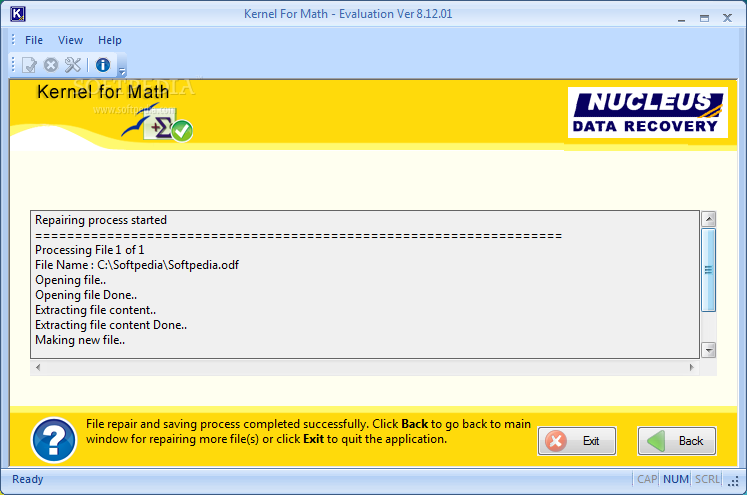Close the Kernel For Math window

727,18
